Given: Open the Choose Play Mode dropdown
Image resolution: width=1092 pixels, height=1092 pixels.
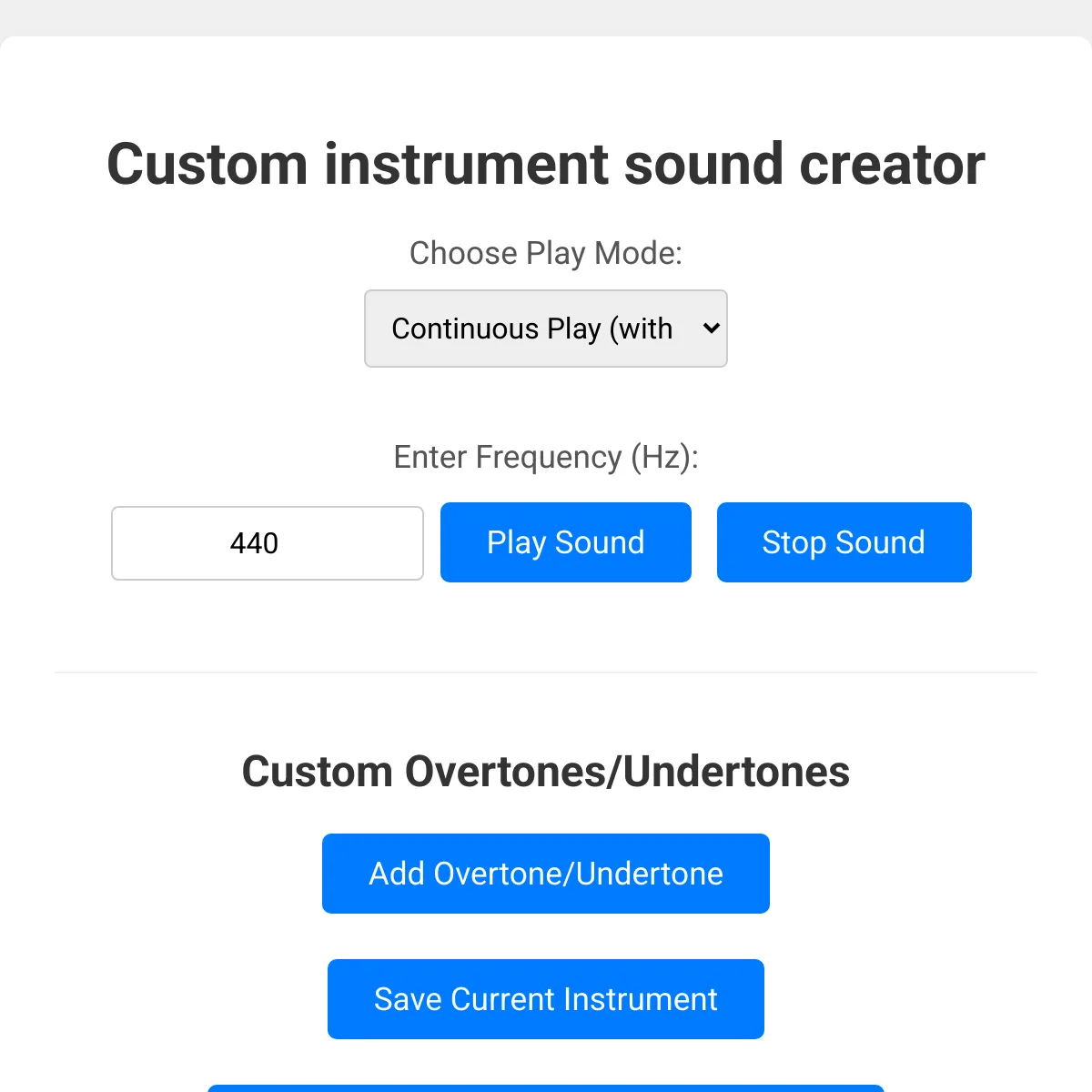Looking at the screenshot, I should click(545, 329).
